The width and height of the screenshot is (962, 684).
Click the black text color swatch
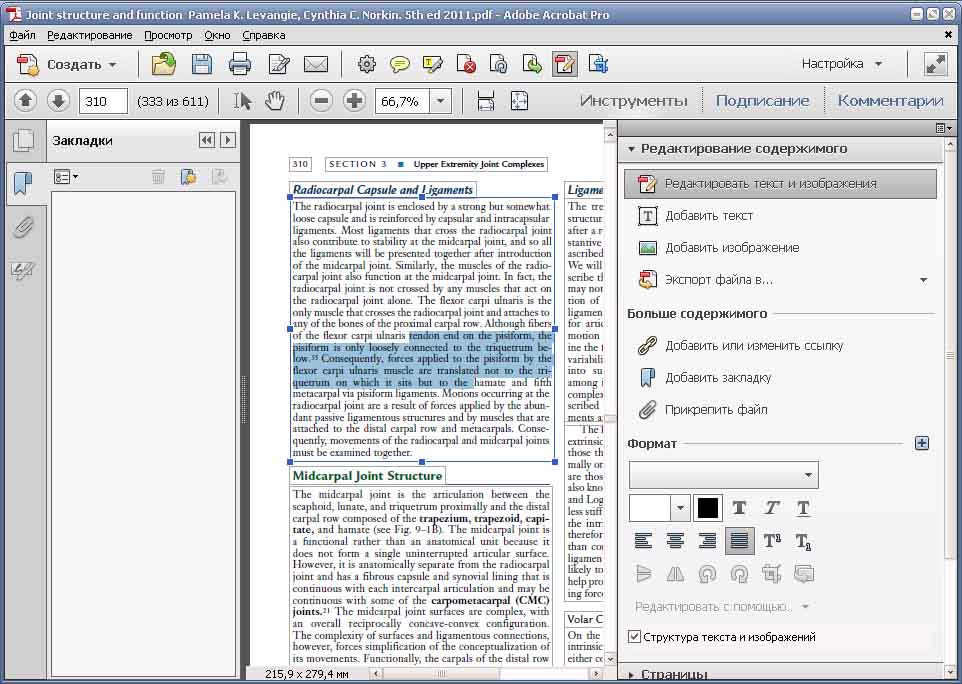coord(707,508)
